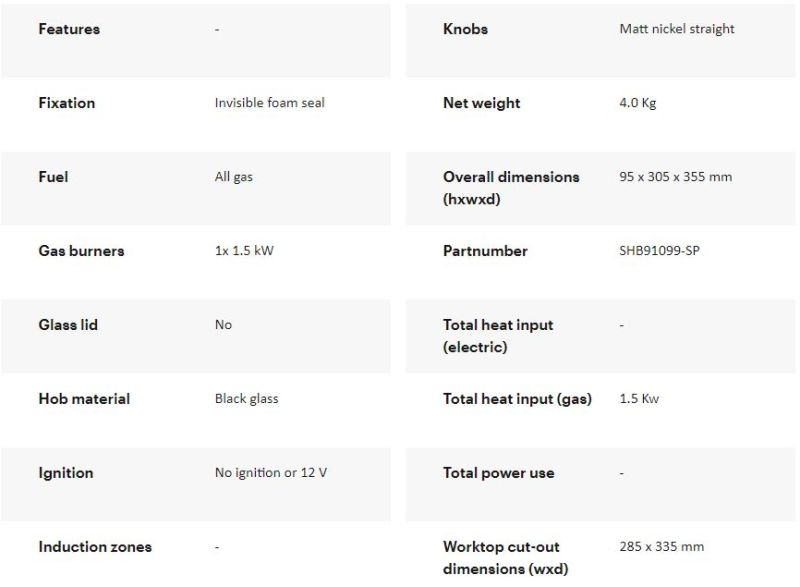Click the '4.0 Kg' net weight value
This screenshot has width=800, height=587.
click(x=638, y=103)
